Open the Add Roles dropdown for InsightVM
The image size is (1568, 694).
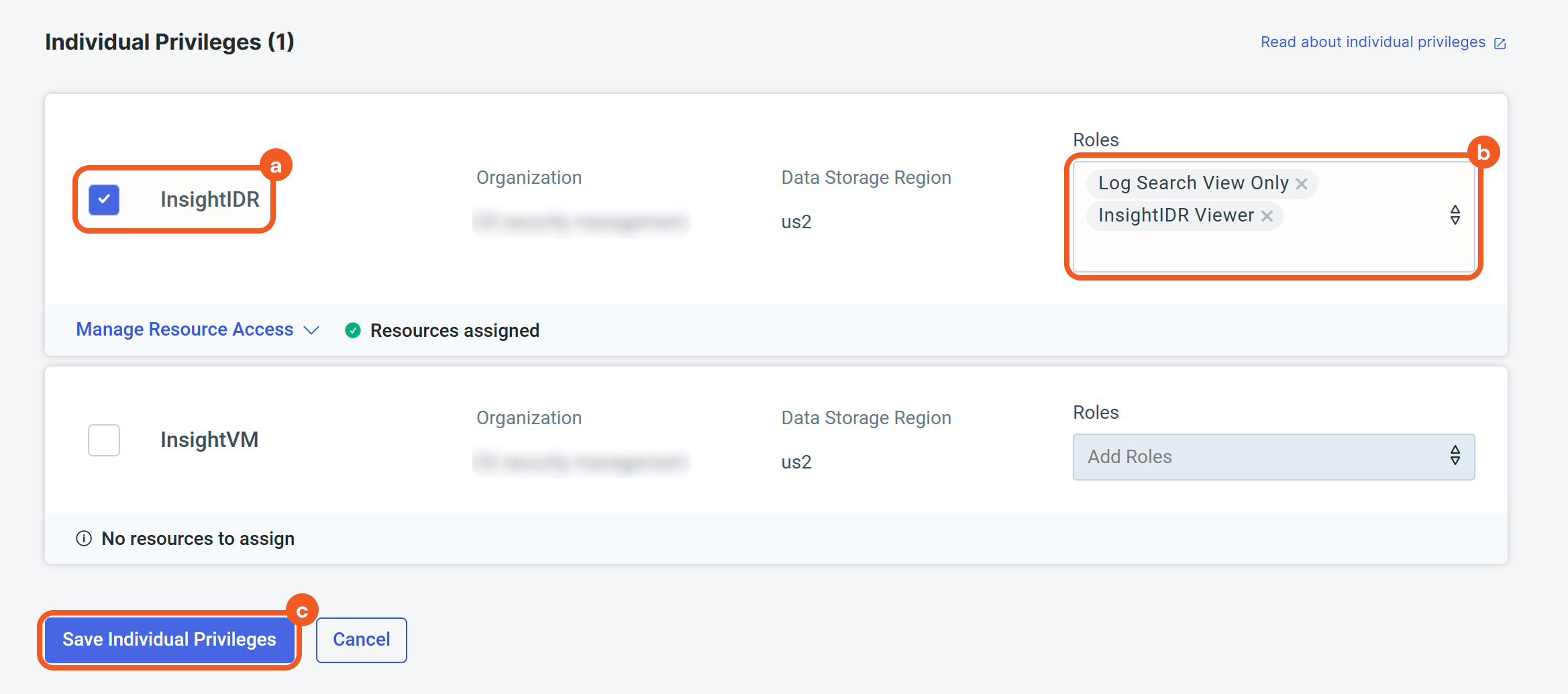(1273, 456)
